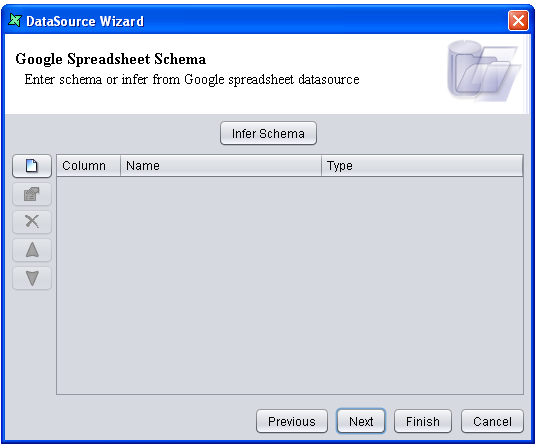
Task: Click the Column table header
Action: point(89,166)
